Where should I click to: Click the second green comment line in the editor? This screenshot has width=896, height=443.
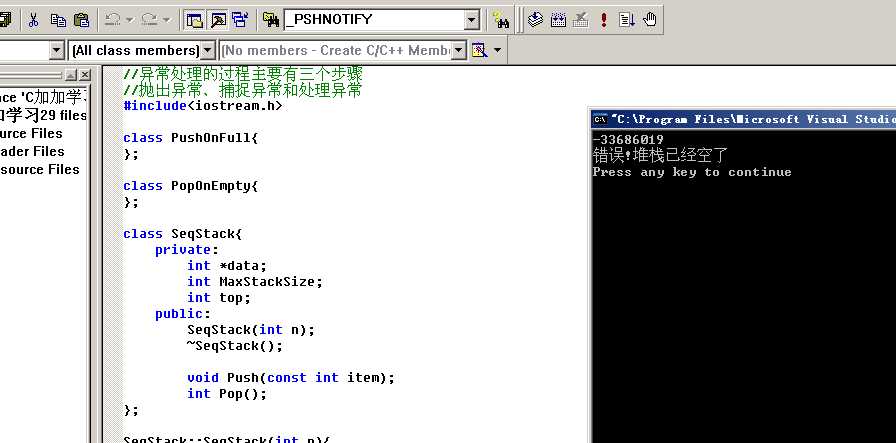243,90
